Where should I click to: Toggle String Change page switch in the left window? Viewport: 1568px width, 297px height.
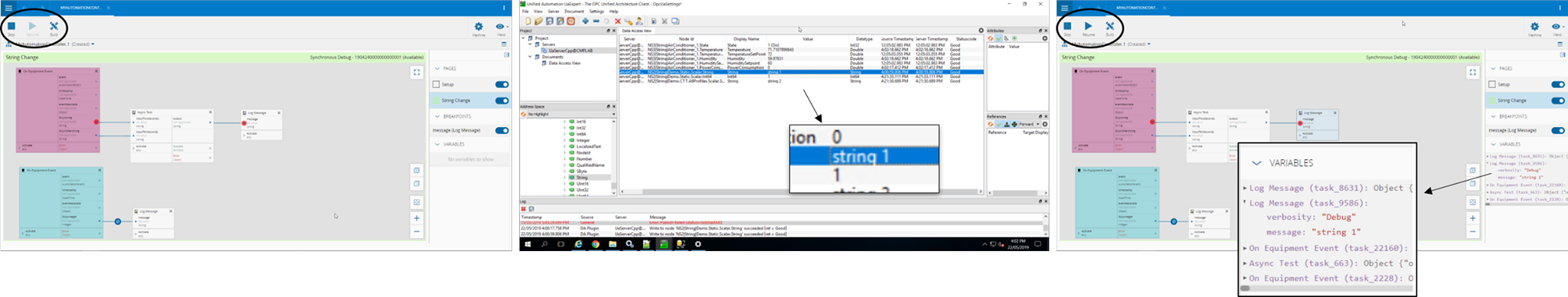[502, 100]
